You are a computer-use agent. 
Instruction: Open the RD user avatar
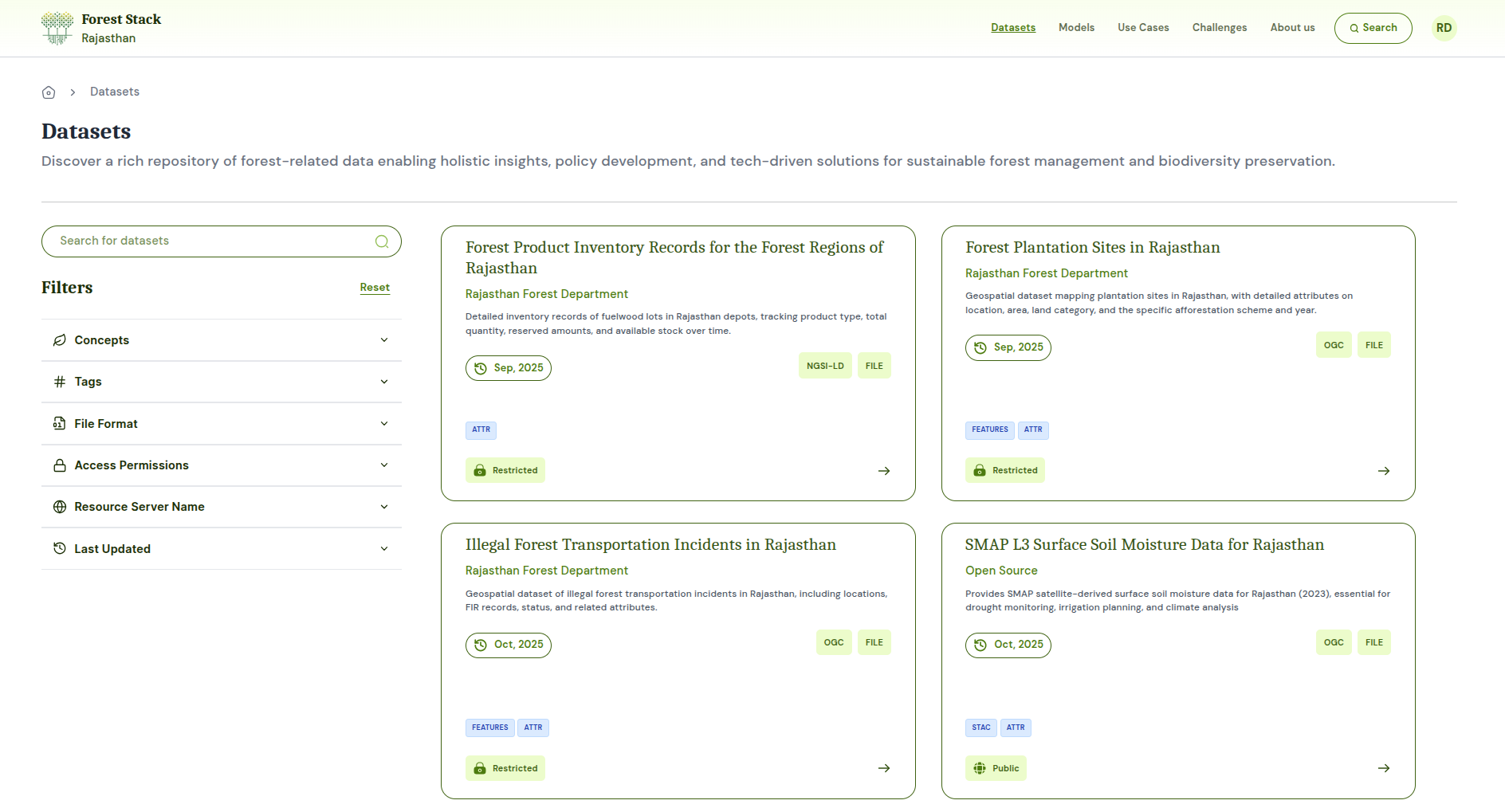tap(1444, 27)
